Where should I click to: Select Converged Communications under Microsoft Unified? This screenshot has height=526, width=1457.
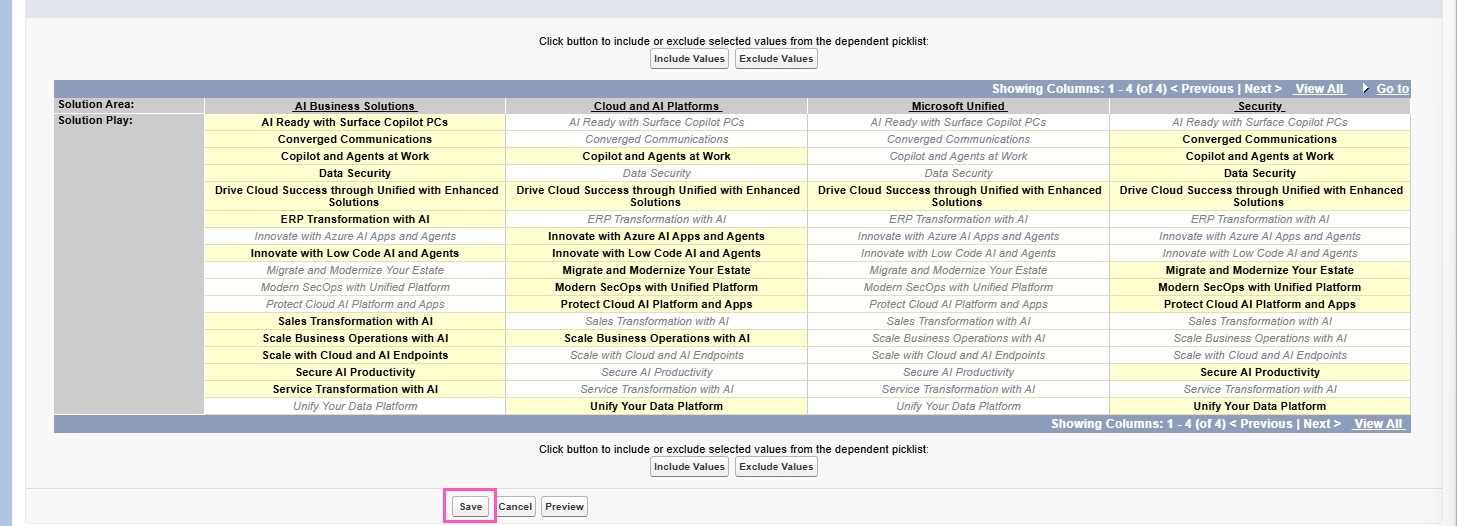click(x=958, y=139)
